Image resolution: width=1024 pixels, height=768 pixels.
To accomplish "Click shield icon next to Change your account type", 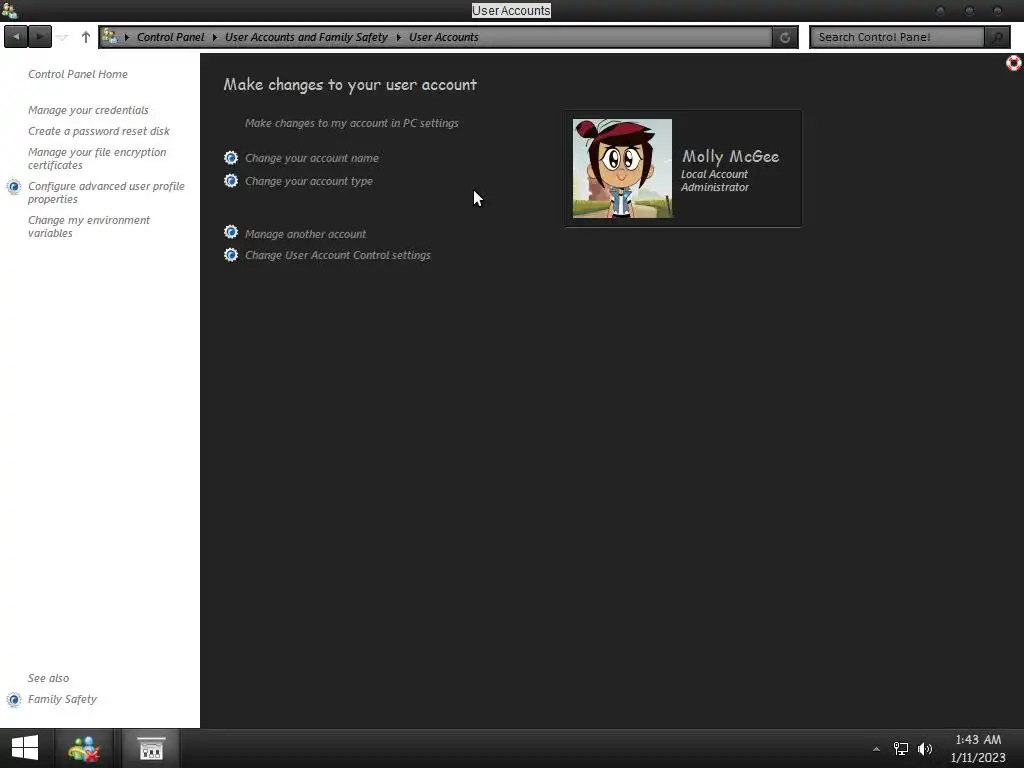I will tap(231, 180).
